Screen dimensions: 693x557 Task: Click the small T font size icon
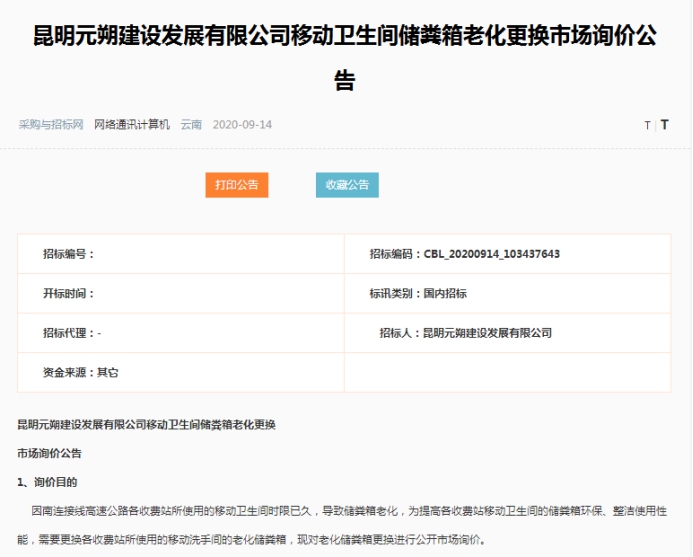tap(647, 125)
